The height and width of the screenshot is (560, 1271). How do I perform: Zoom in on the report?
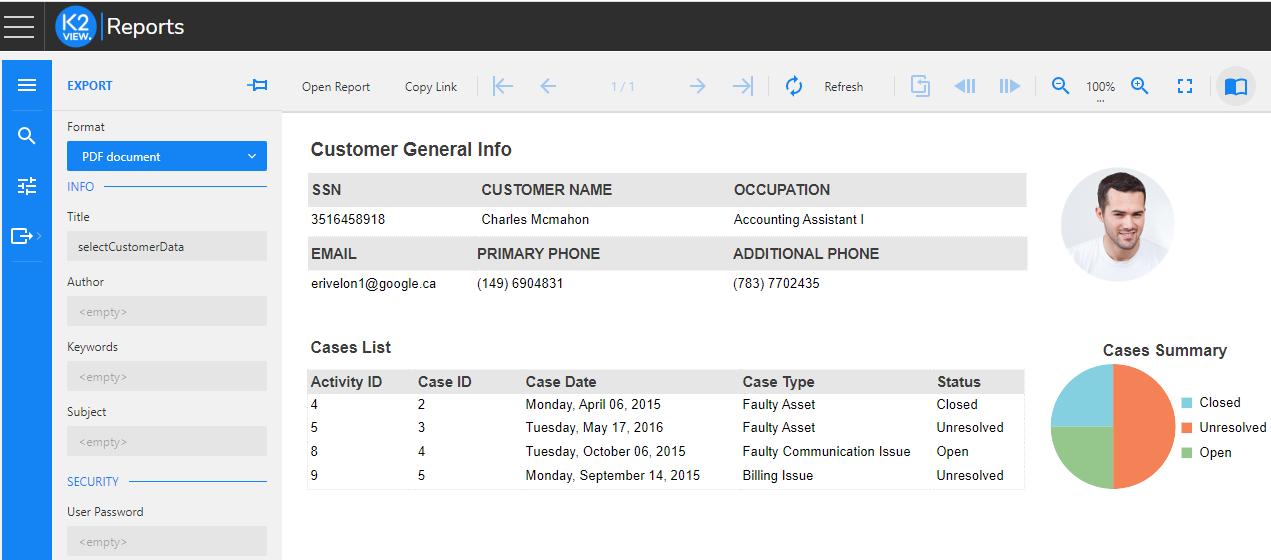[1139, 87]
